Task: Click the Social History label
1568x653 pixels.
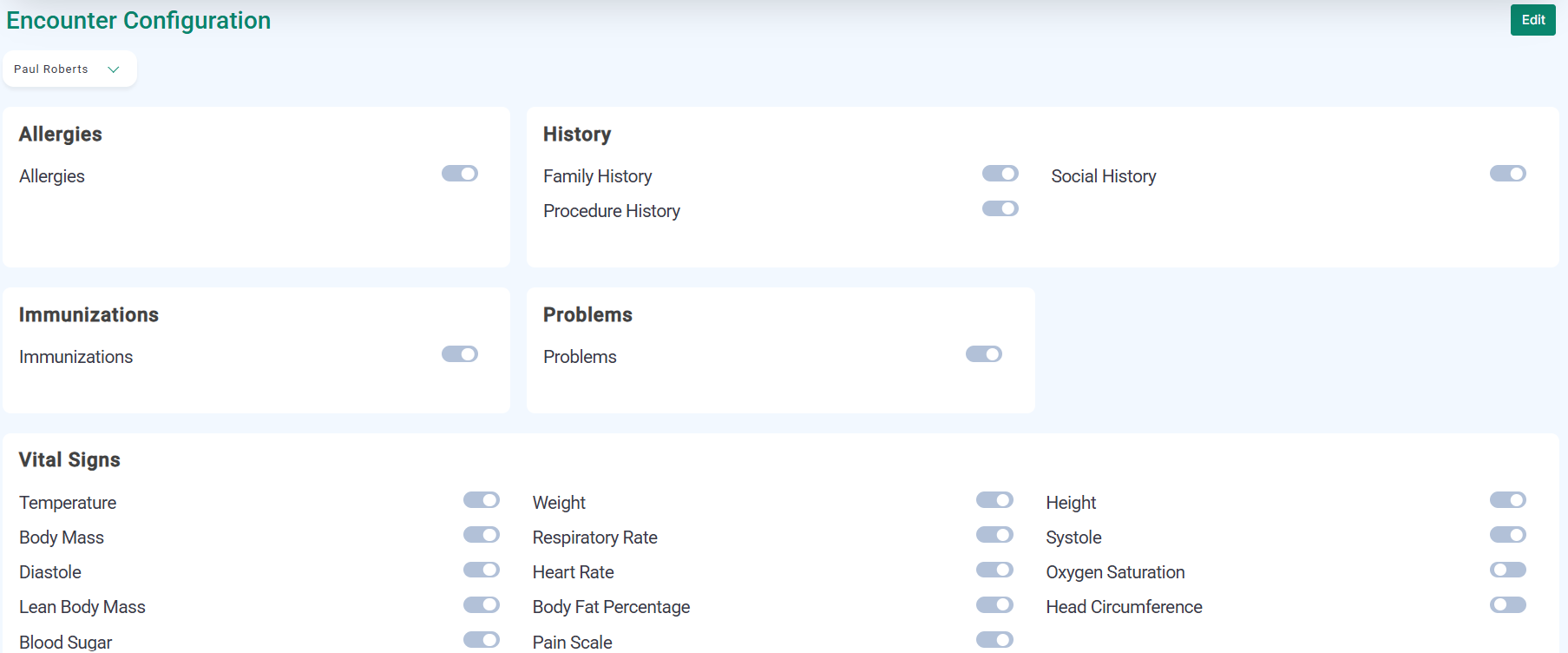Action: (x=1104, y=176)
